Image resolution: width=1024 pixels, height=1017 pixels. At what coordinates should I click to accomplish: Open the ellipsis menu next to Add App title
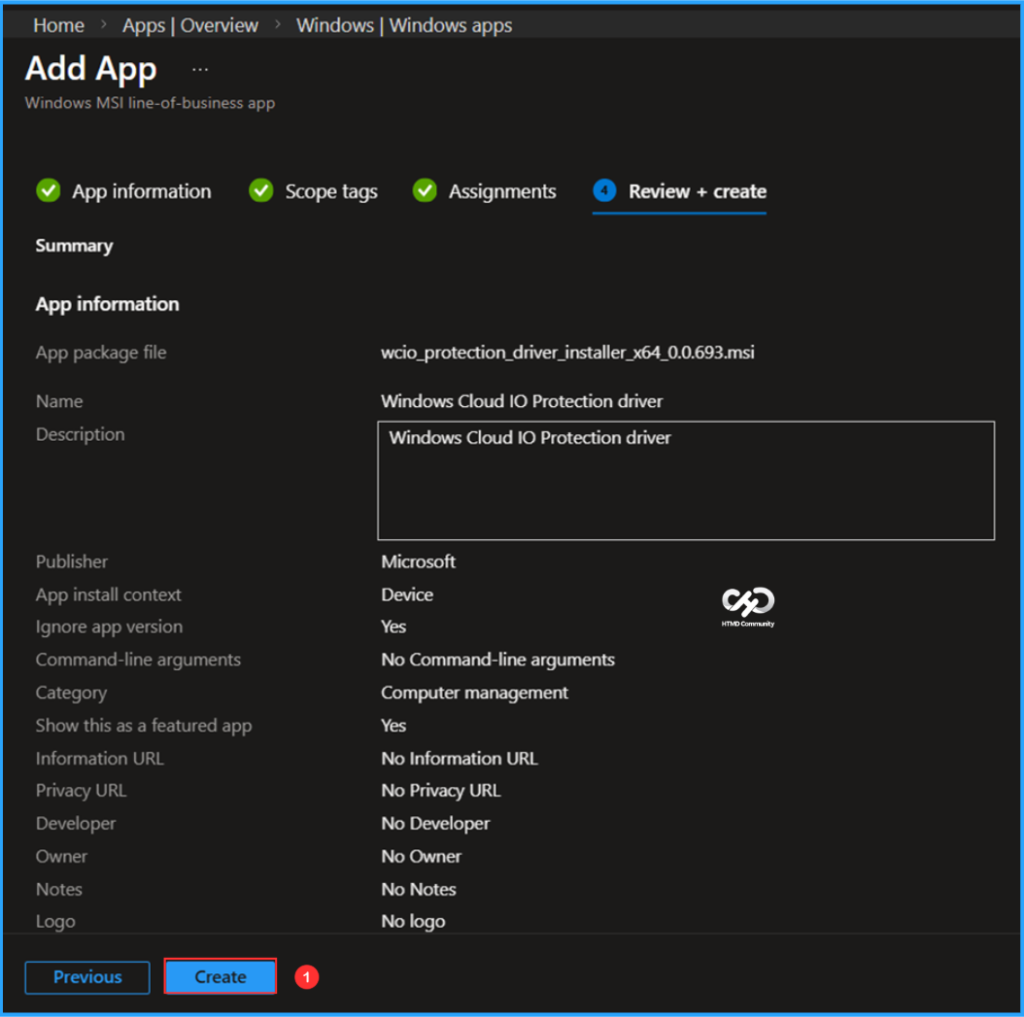pos(200,68)
